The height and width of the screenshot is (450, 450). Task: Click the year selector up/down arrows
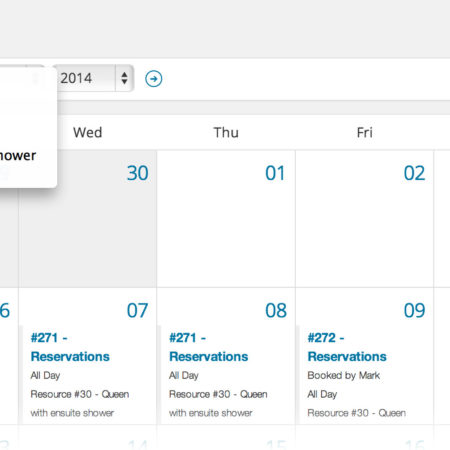pyautogui.click(x=124, y=78)
